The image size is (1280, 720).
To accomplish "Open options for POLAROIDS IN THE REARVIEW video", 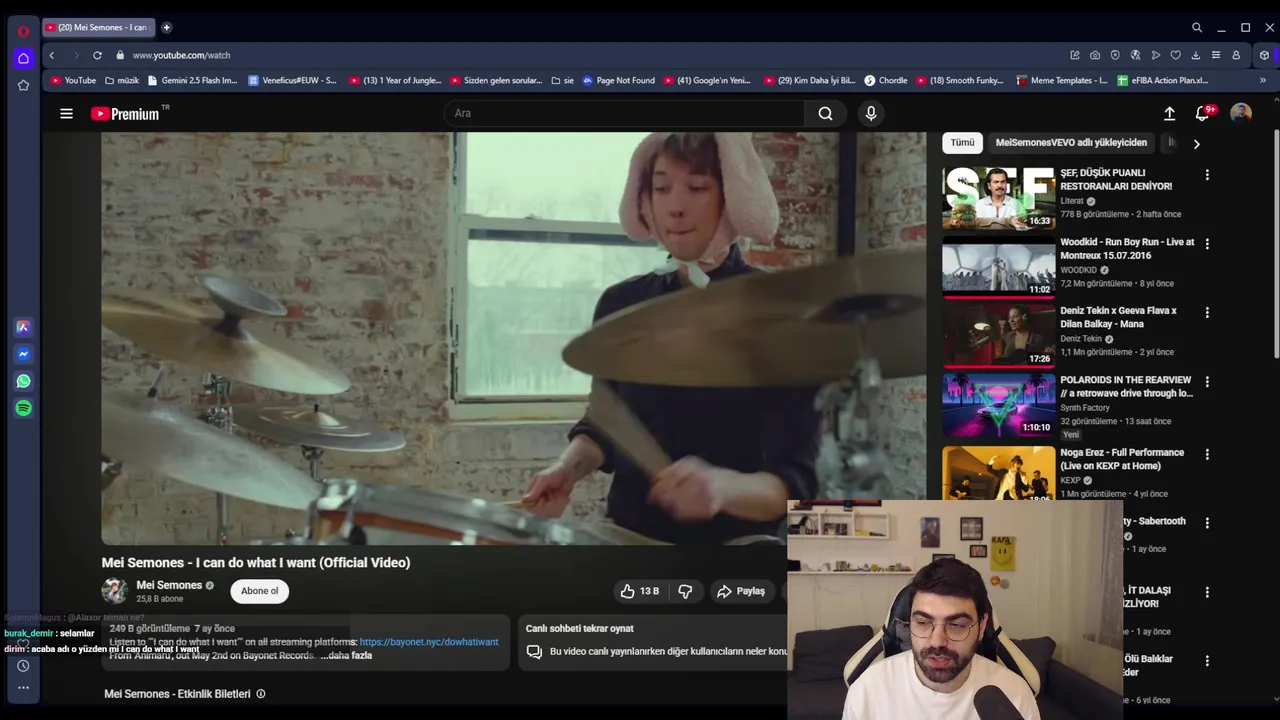I will tap(1207, 382).
